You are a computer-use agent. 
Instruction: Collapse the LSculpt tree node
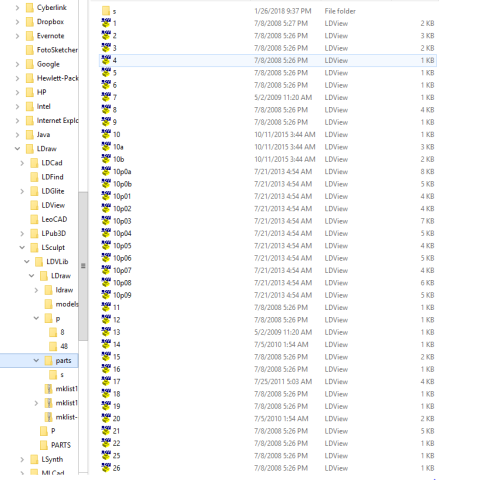tap(22, 247)
